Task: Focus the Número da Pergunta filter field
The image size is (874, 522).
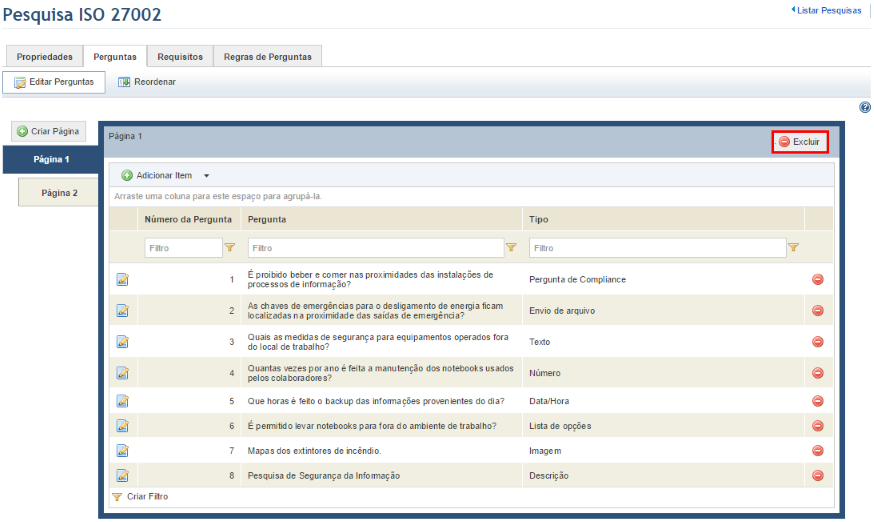Action: tap(183, 248)
